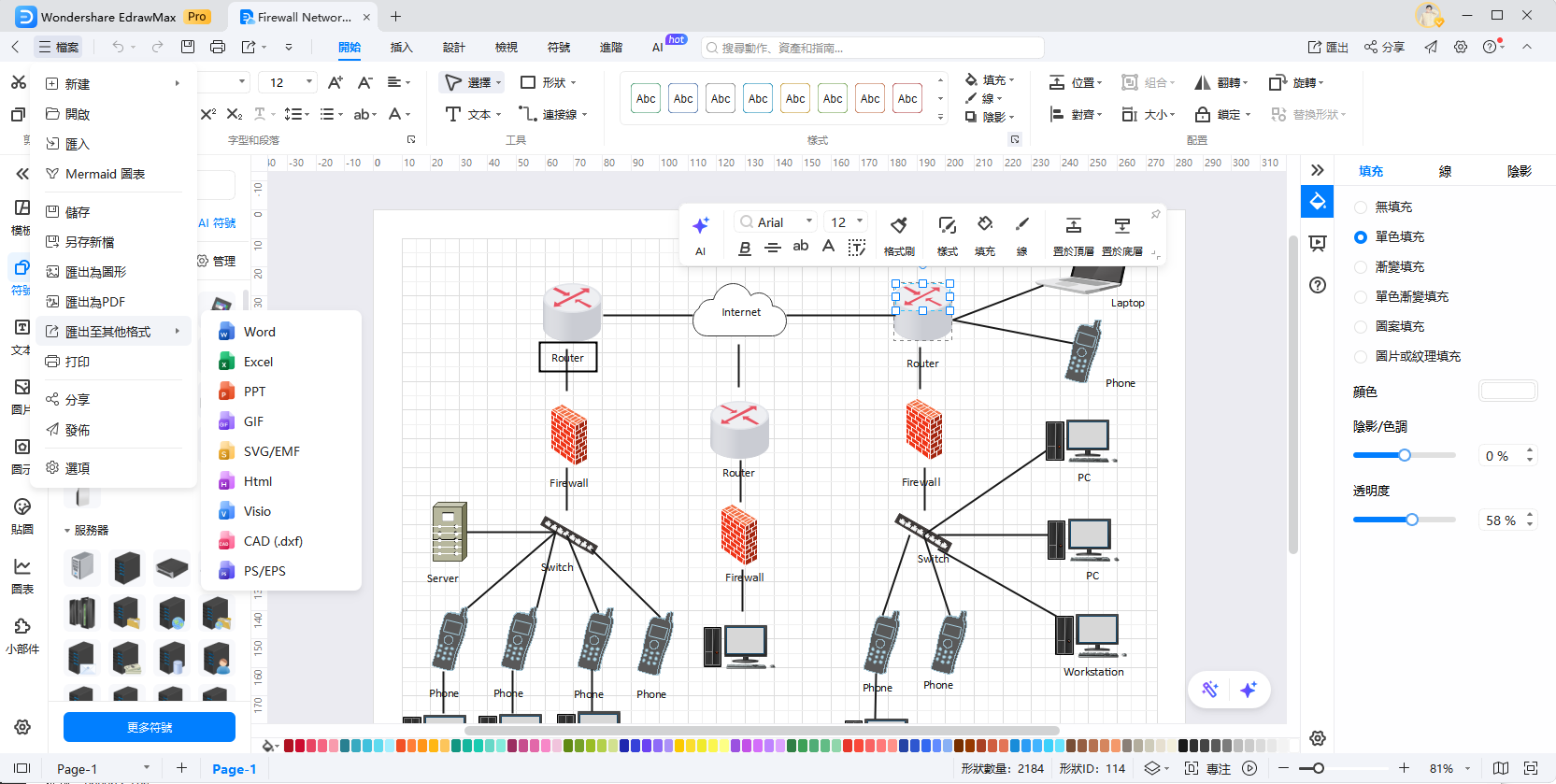Select the Pattern Fill radio button
Viewport: 1556px width, 784px height.
click(x=1361, y=327)
